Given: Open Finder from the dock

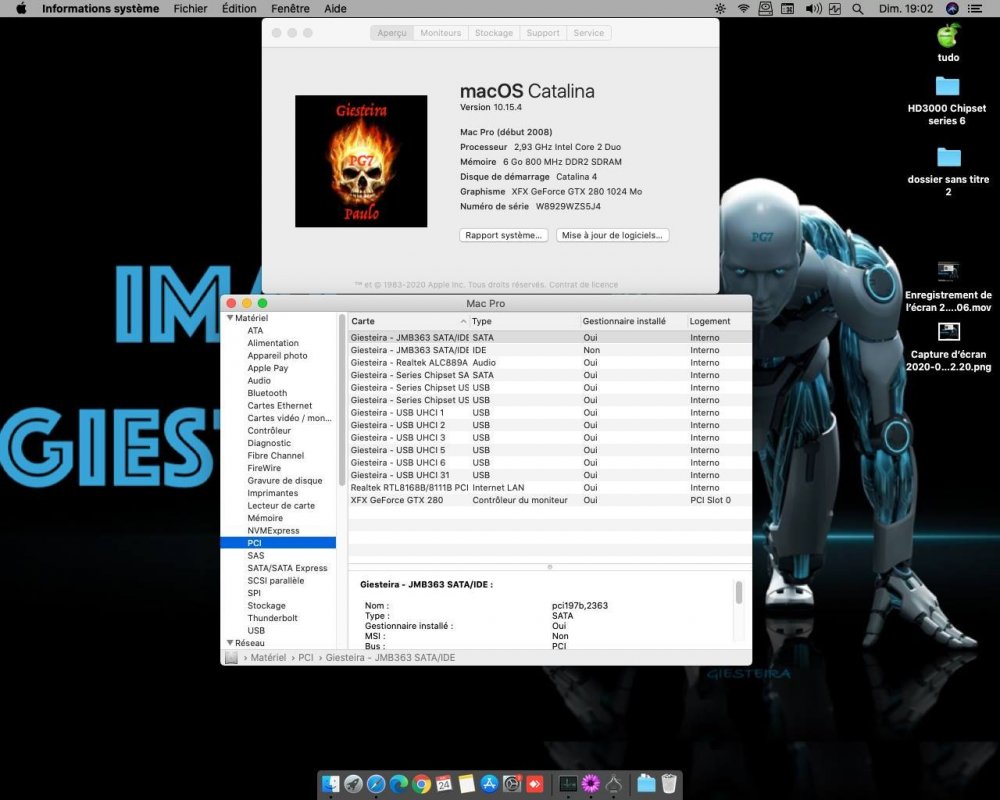Looking at the screenshot, I should [x=330, y=783].
